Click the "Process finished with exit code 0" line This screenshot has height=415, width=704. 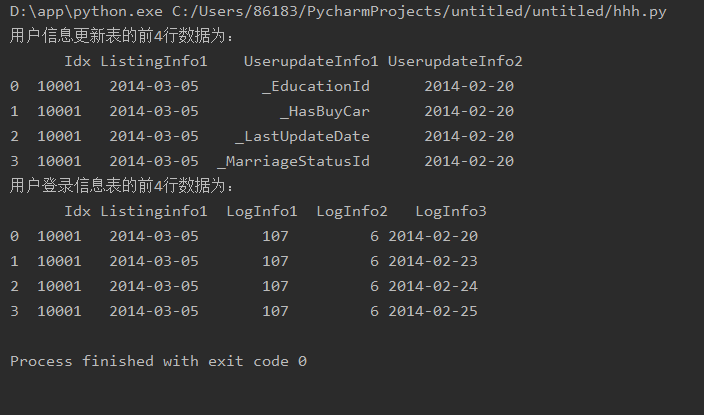point(158,361)
